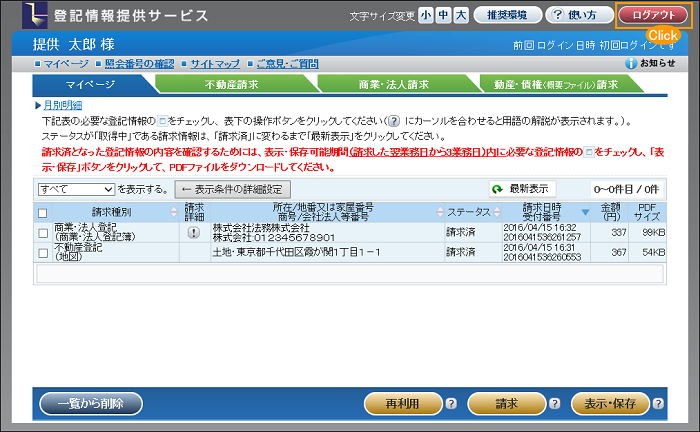
Task: Click the 0~0件目 / 0件 counter
Action: point(626,190)
